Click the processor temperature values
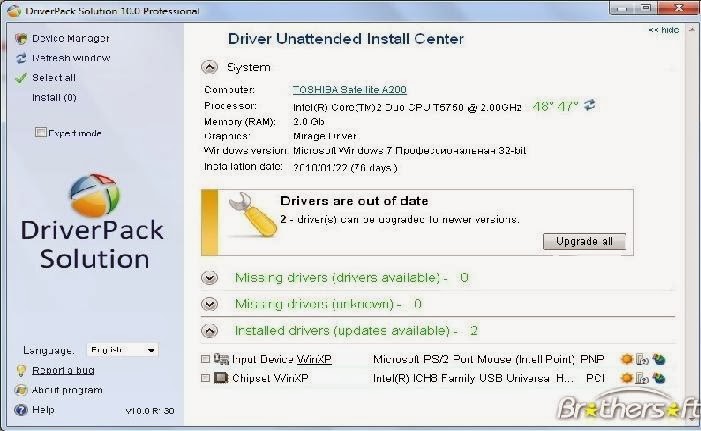Viewport: 701px width, 431px height. click(556, 106)
